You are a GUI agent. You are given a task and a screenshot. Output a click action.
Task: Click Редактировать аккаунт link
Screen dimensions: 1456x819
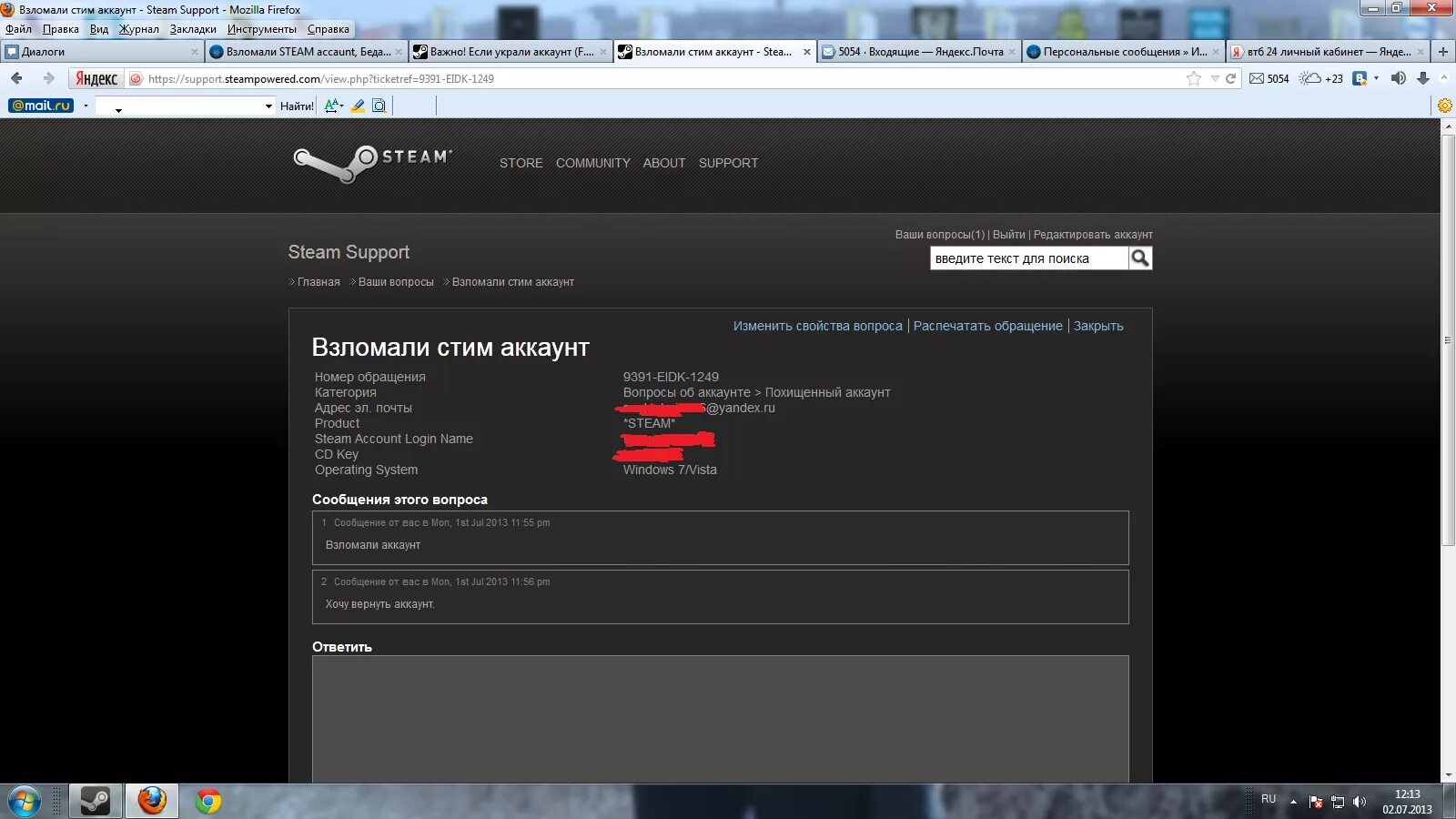pyautogui.click(x=1093, y=235)
